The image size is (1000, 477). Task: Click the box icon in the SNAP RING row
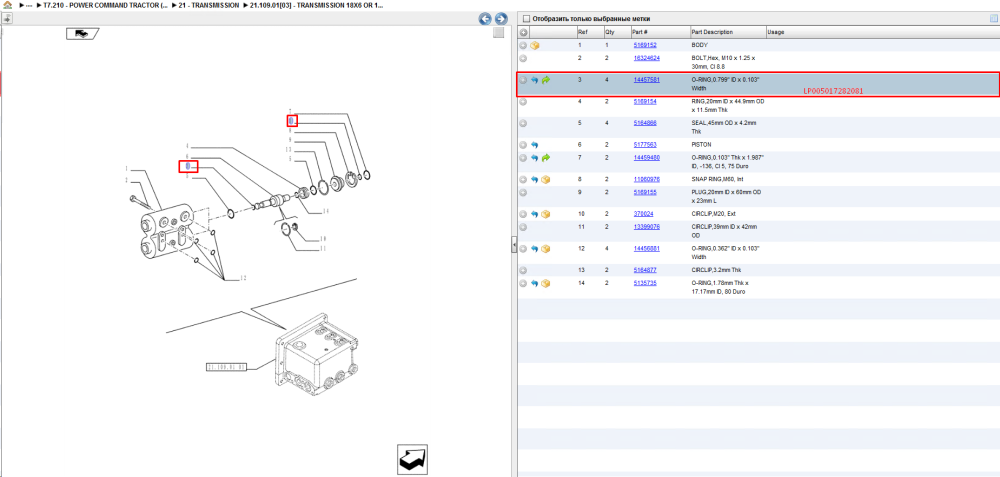[x=546, y=179]
